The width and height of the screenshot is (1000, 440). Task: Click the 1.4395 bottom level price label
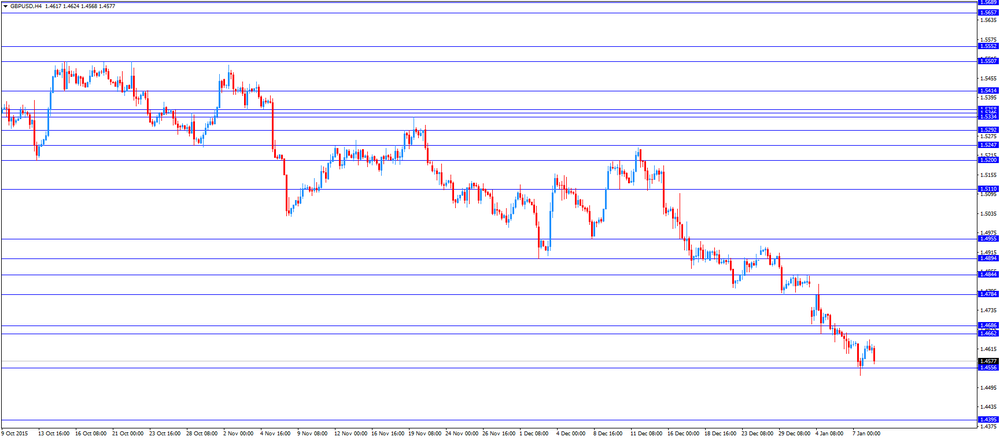[x=989, y=420]
